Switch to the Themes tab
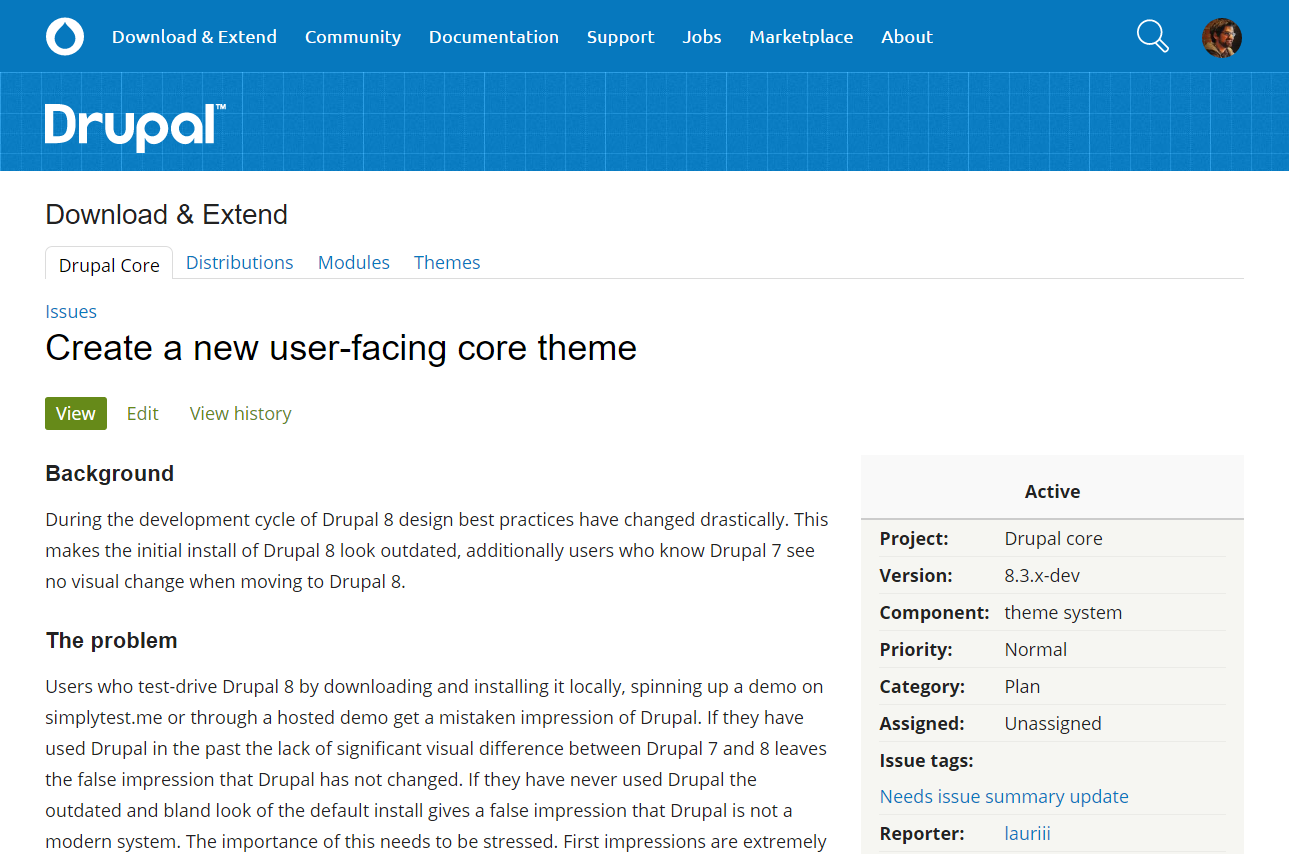 [x=446, y=262]
